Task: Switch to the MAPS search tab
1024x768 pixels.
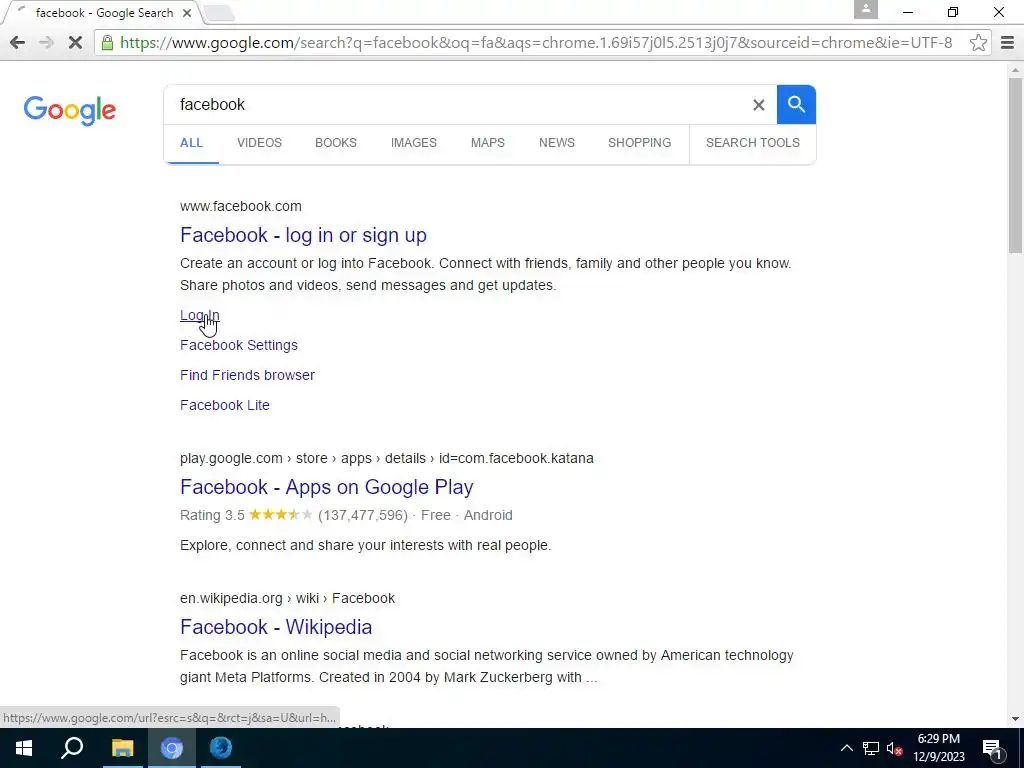Action: tap(488, 142)
